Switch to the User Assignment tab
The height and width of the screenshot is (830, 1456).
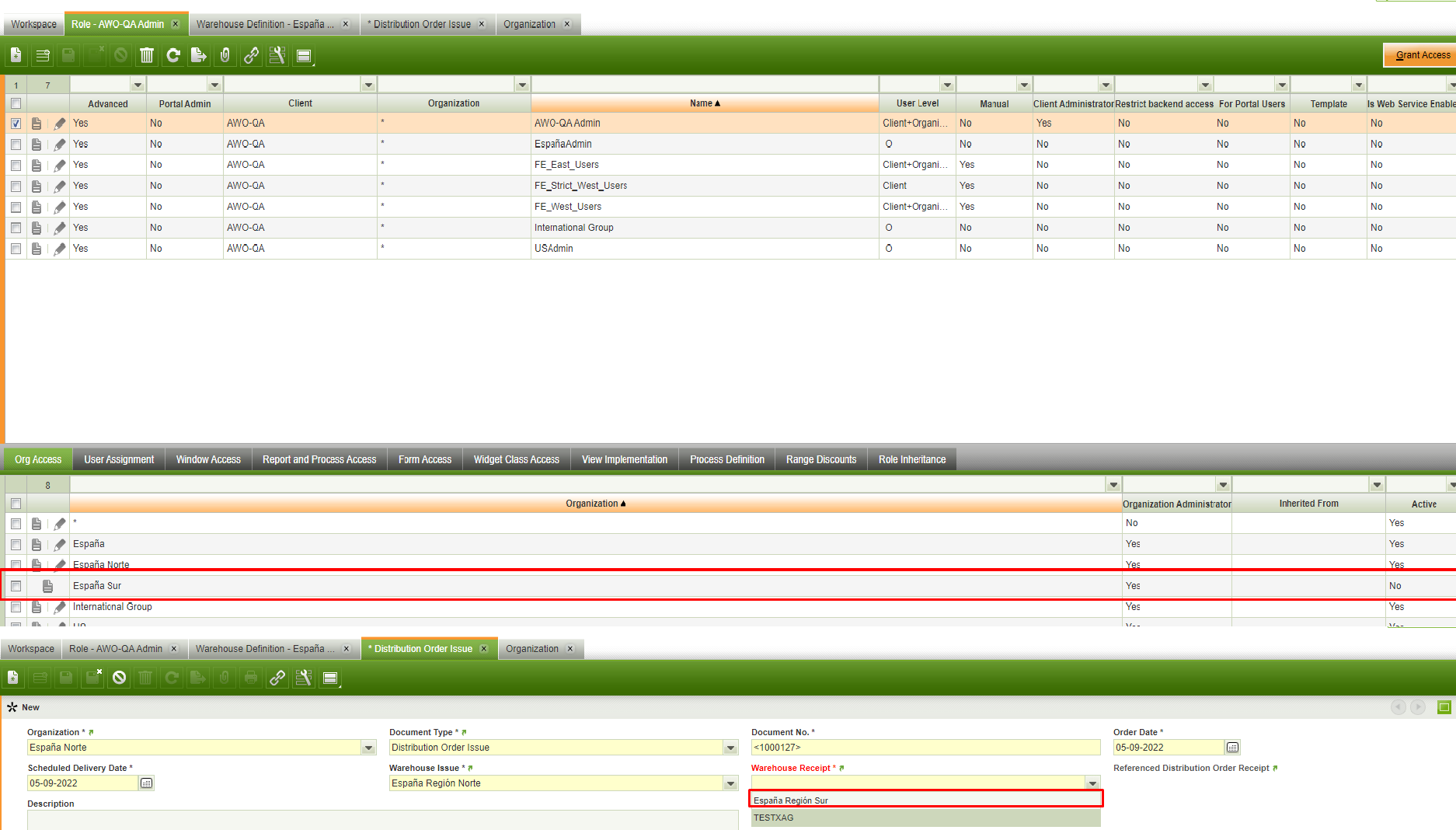click(119, 459)
